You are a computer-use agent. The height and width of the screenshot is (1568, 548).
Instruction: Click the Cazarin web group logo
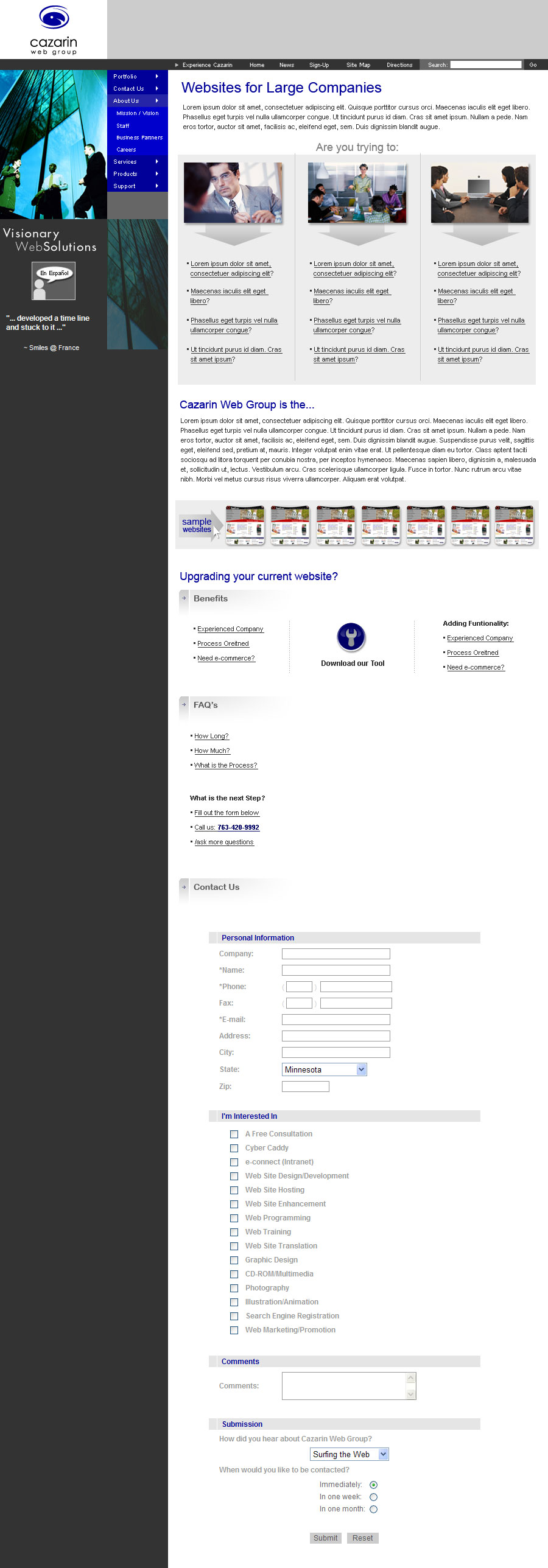click(54, 30)
